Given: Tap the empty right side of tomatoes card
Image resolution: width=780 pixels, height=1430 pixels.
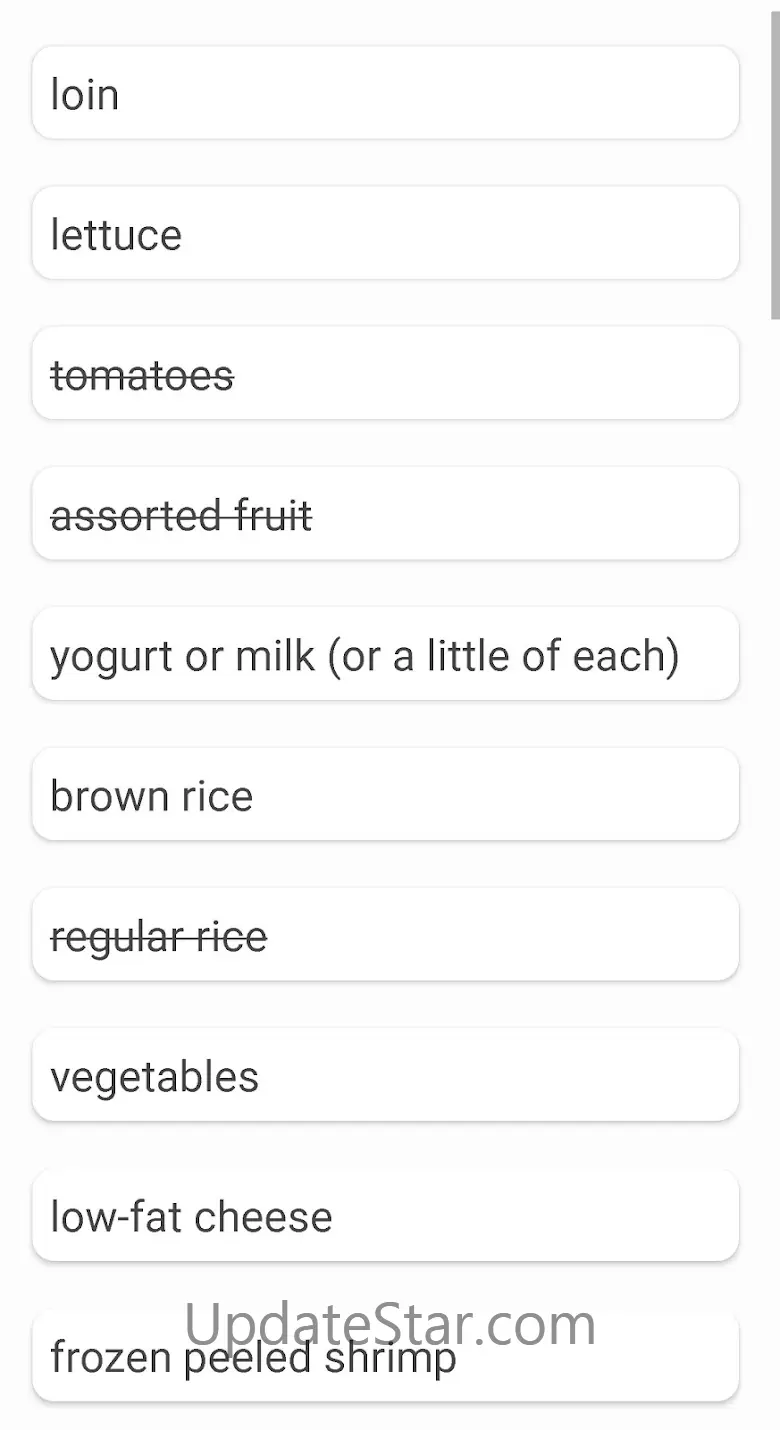Looking at the screenshot, I should (x=500, y=374).
